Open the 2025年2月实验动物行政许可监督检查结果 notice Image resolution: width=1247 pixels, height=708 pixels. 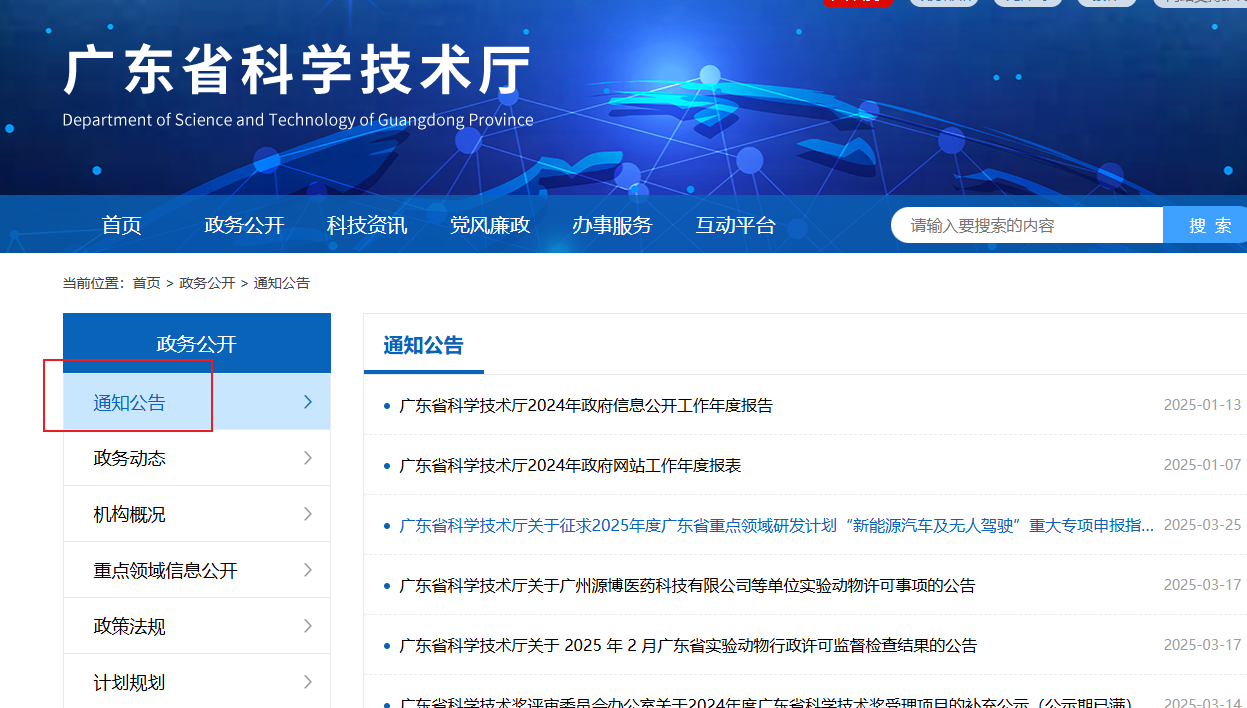[x=688, y=645]
